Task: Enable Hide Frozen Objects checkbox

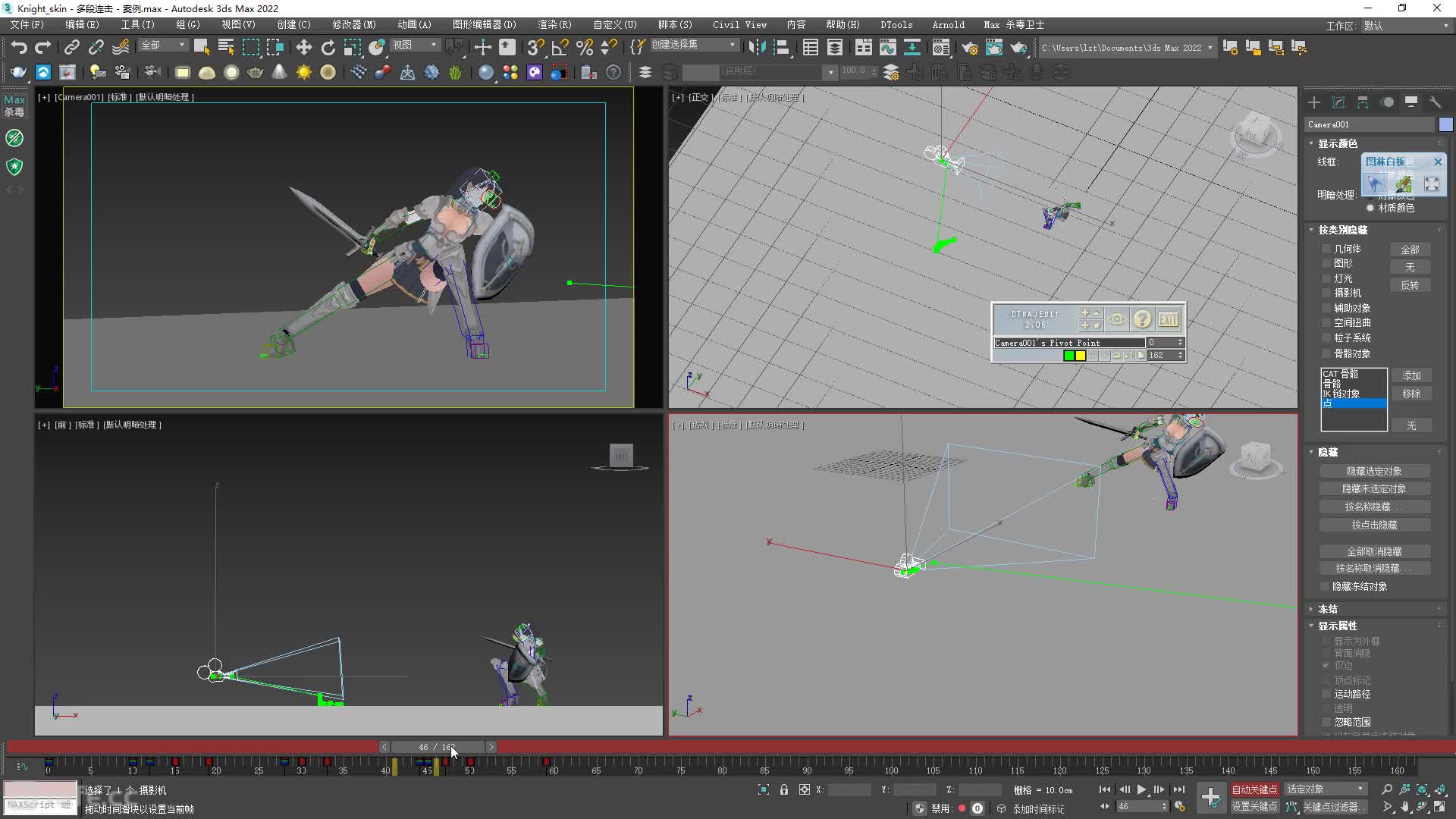Action: [x=1326, y=586]
